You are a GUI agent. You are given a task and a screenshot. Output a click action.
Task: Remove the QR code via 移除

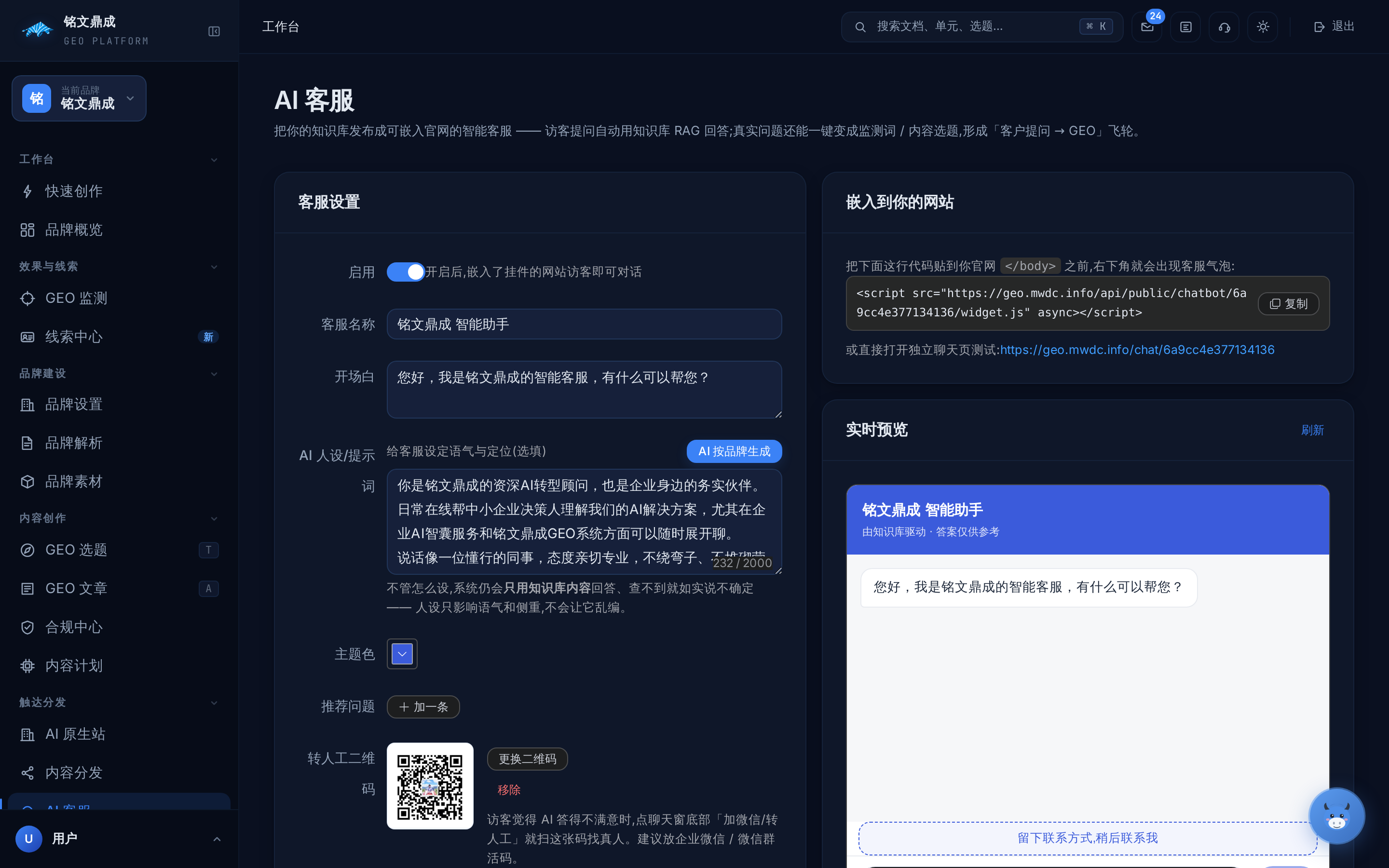[x=508, y=790]
